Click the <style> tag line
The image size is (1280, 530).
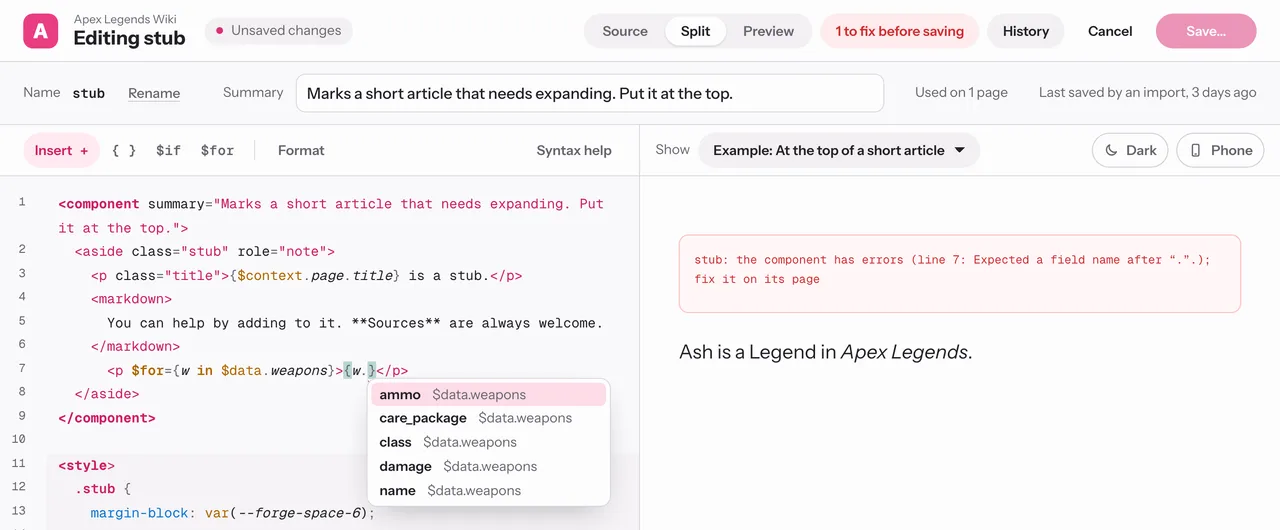pos(87,465)
